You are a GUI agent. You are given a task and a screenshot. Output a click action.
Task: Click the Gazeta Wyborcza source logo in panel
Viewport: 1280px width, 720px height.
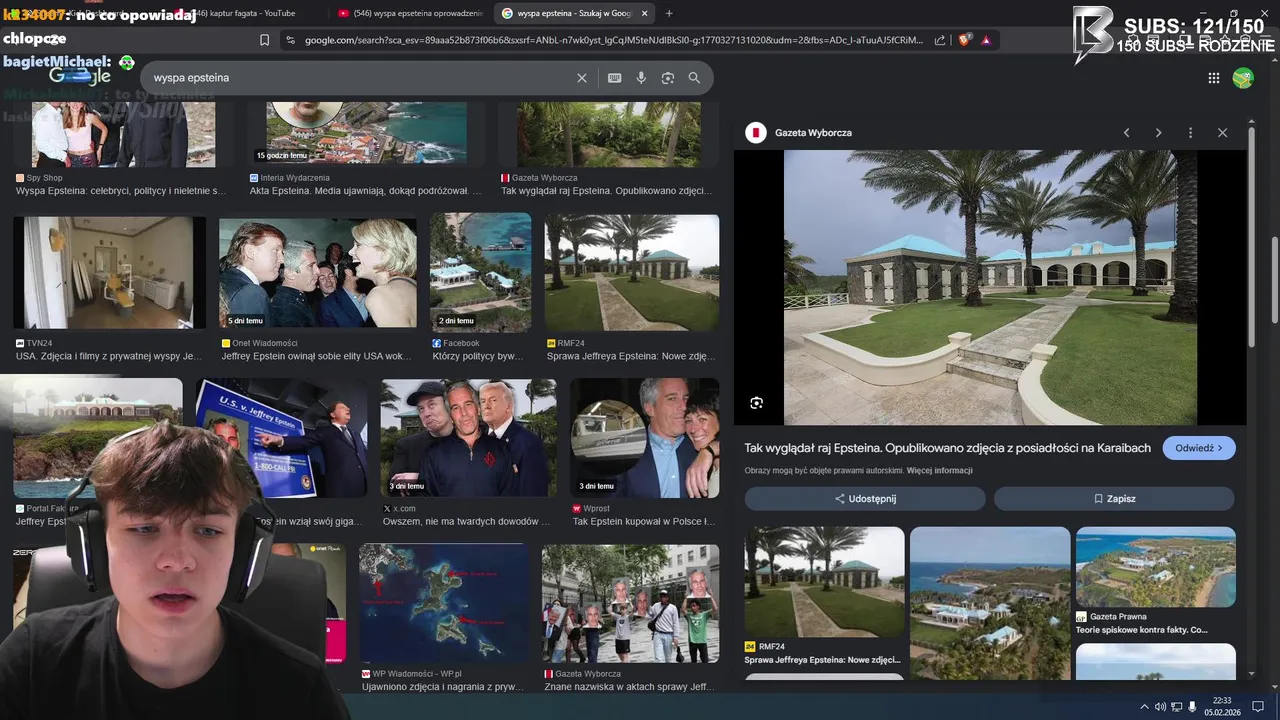point(756,133)
